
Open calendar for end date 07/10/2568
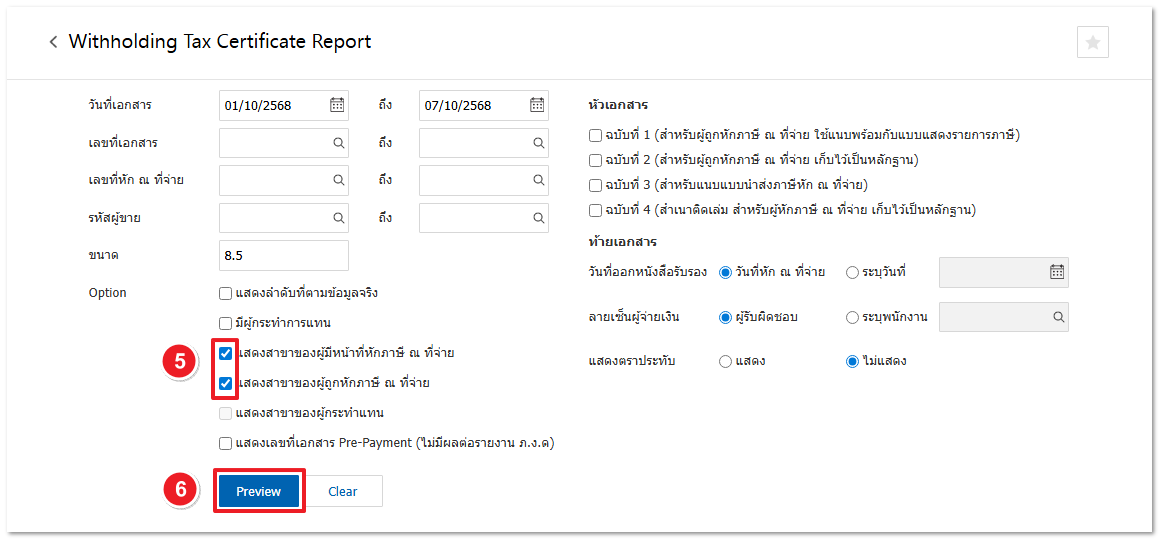[x=537, y=105]
